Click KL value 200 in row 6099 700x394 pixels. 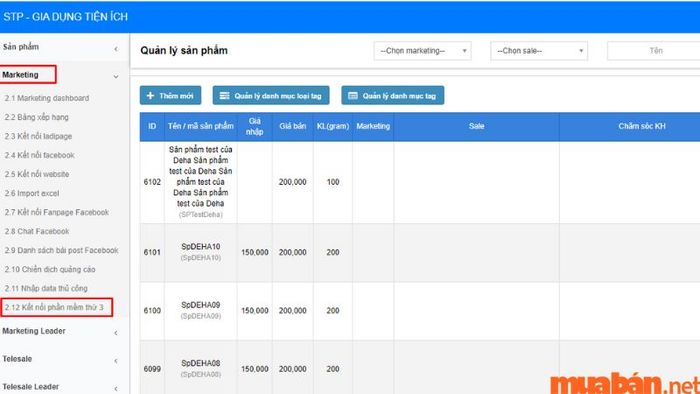click(x=333, y=369)
